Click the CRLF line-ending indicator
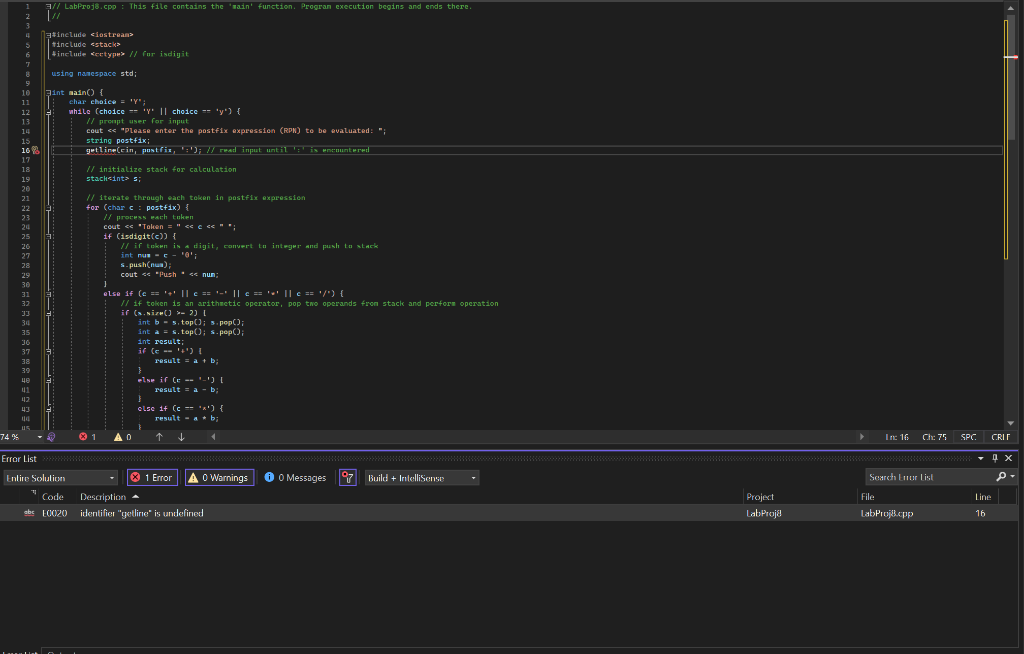The image size is (1024, 654). pos(999,437)
